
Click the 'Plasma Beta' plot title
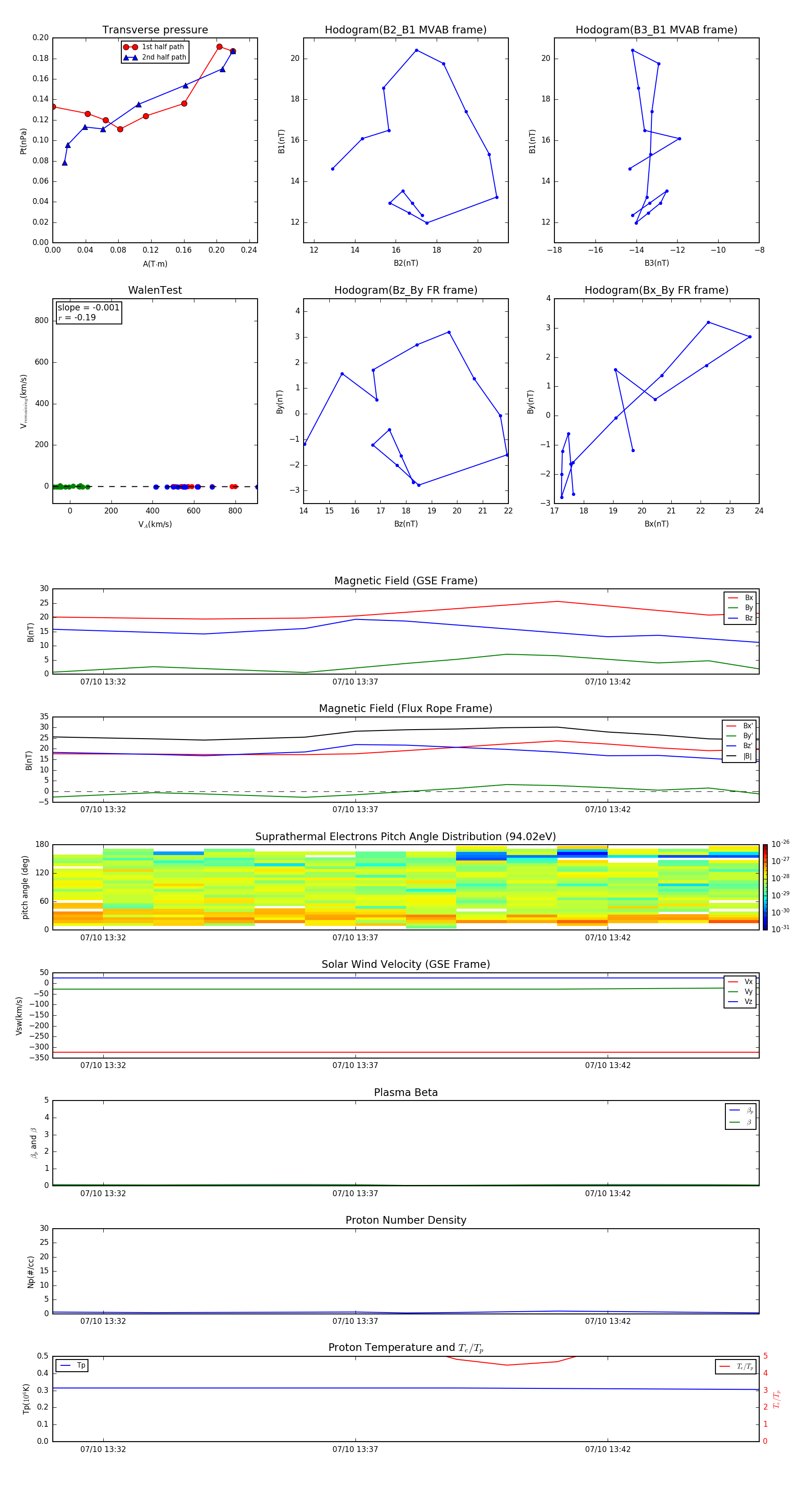[406, 1092]
